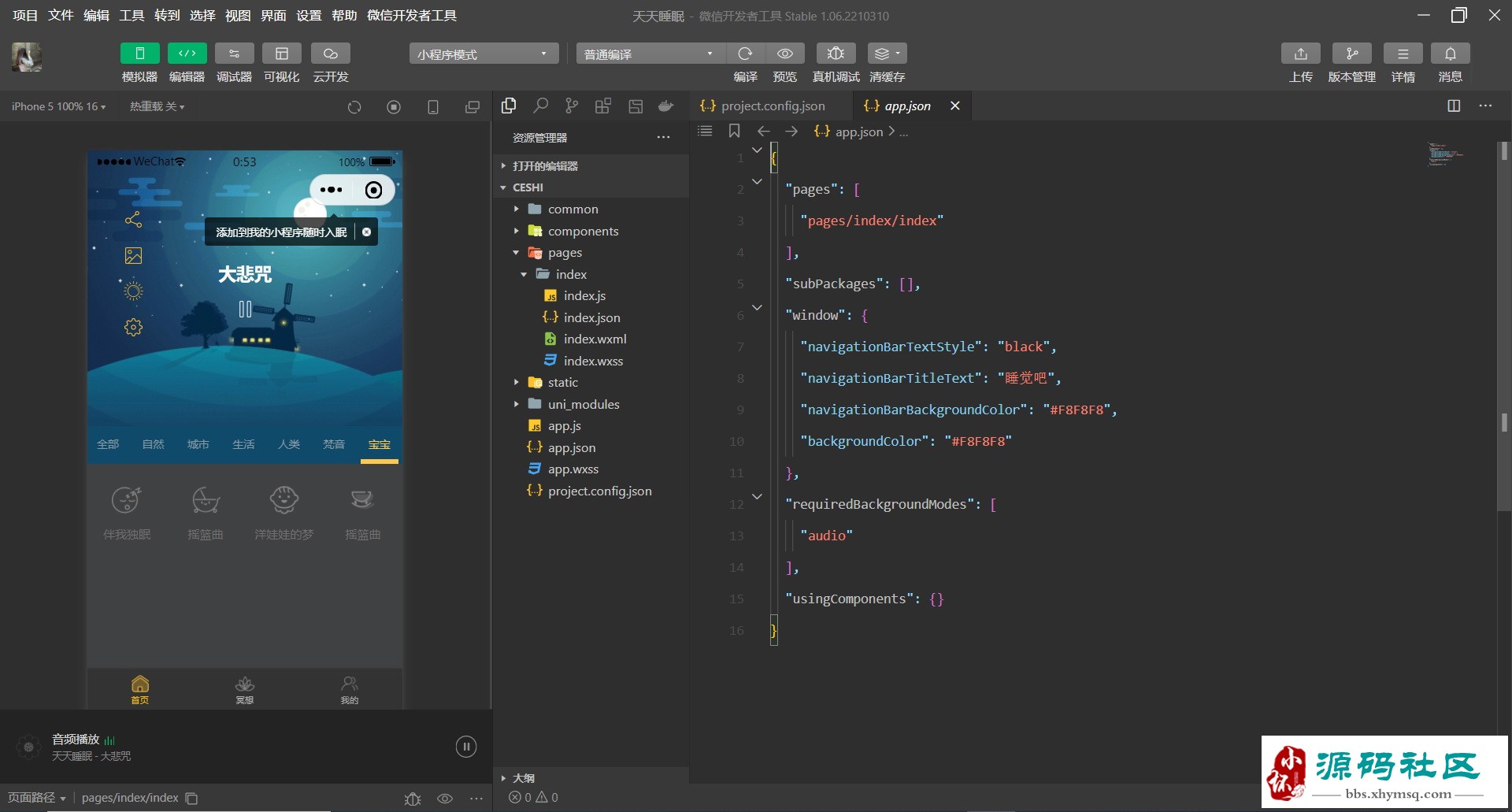Pause the 音频播放 audio bar
This screenshot has width=1512, height=812.
(465, 747)
